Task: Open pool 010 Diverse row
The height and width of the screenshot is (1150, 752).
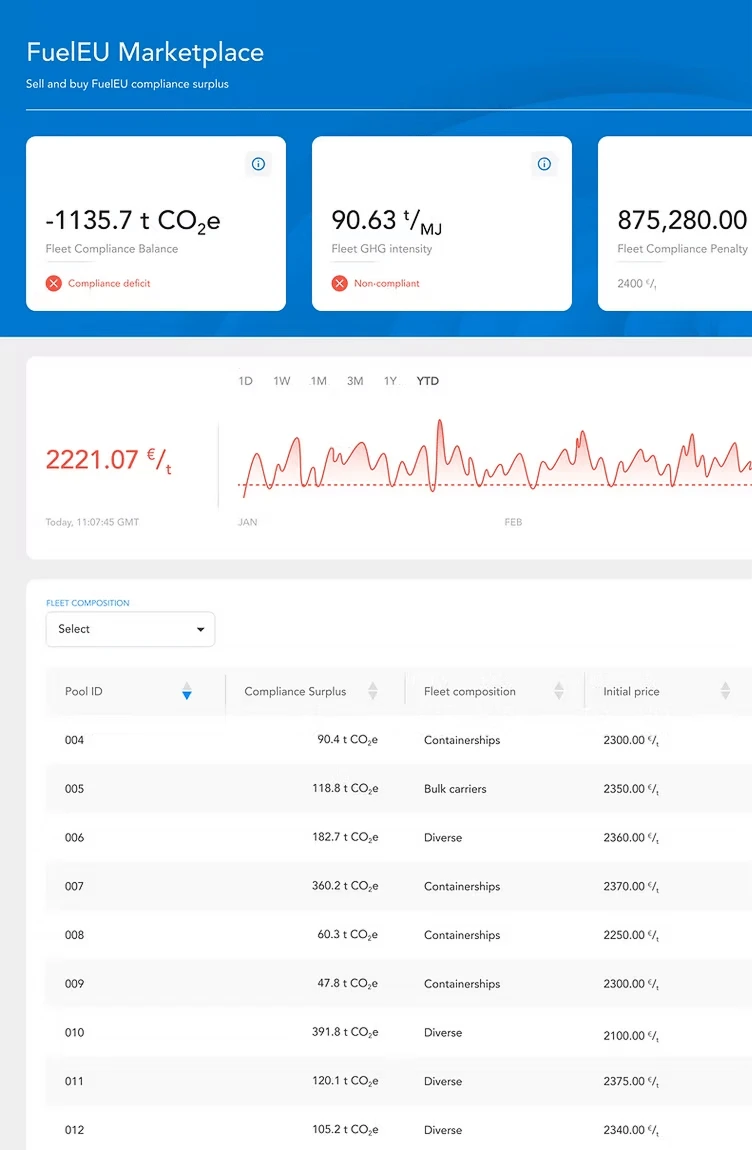Action: 400,1032
